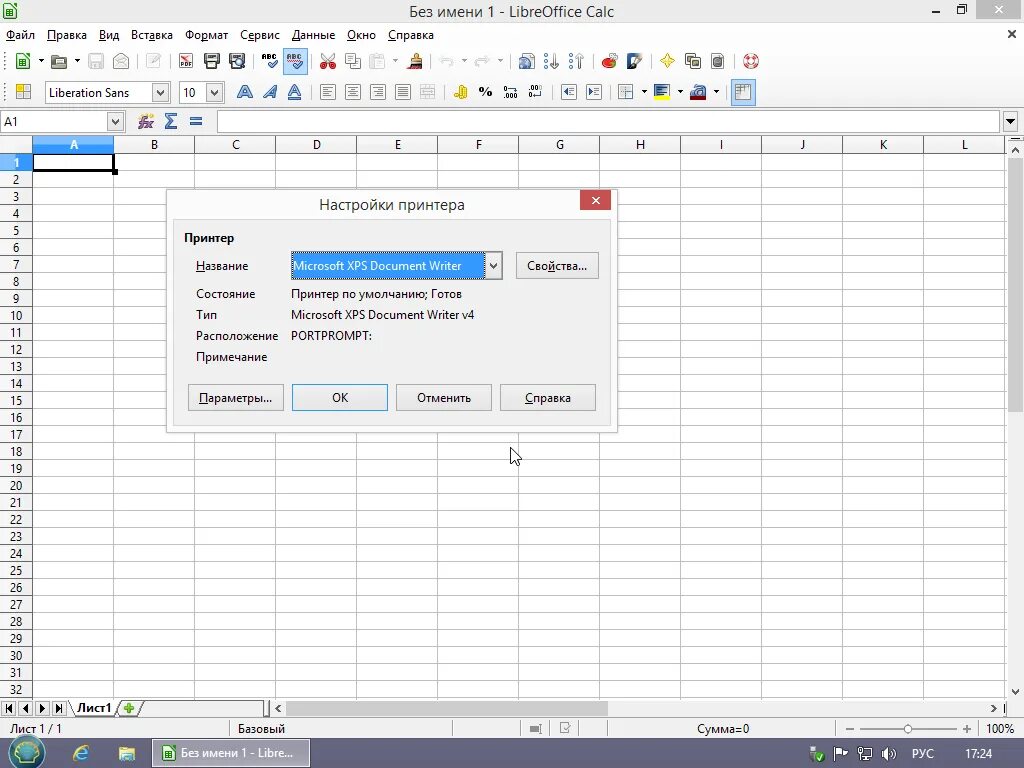Justify cell text
The image size is (1024, 768).
[403, 92]
